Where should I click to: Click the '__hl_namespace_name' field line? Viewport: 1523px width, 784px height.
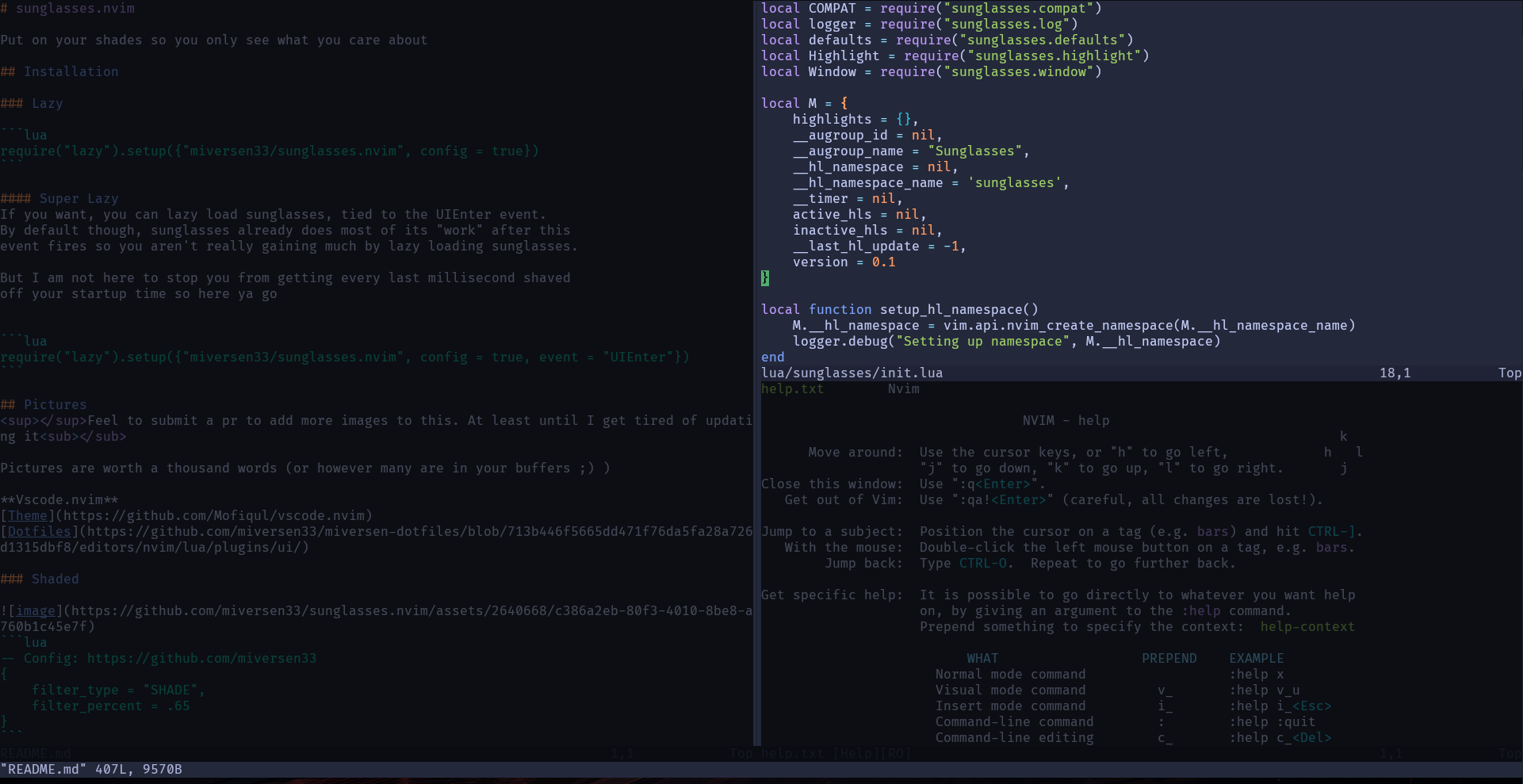932,182
